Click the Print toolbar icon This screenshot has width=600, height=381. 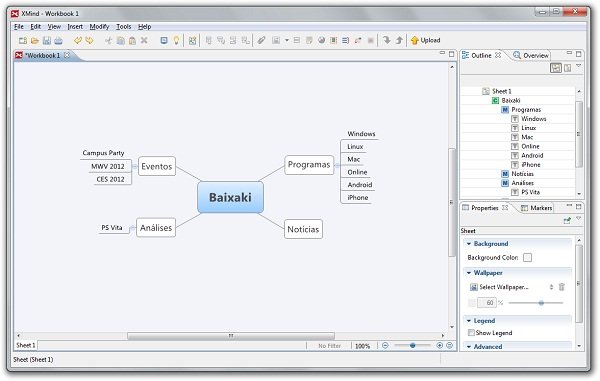[x=59, y=40]
